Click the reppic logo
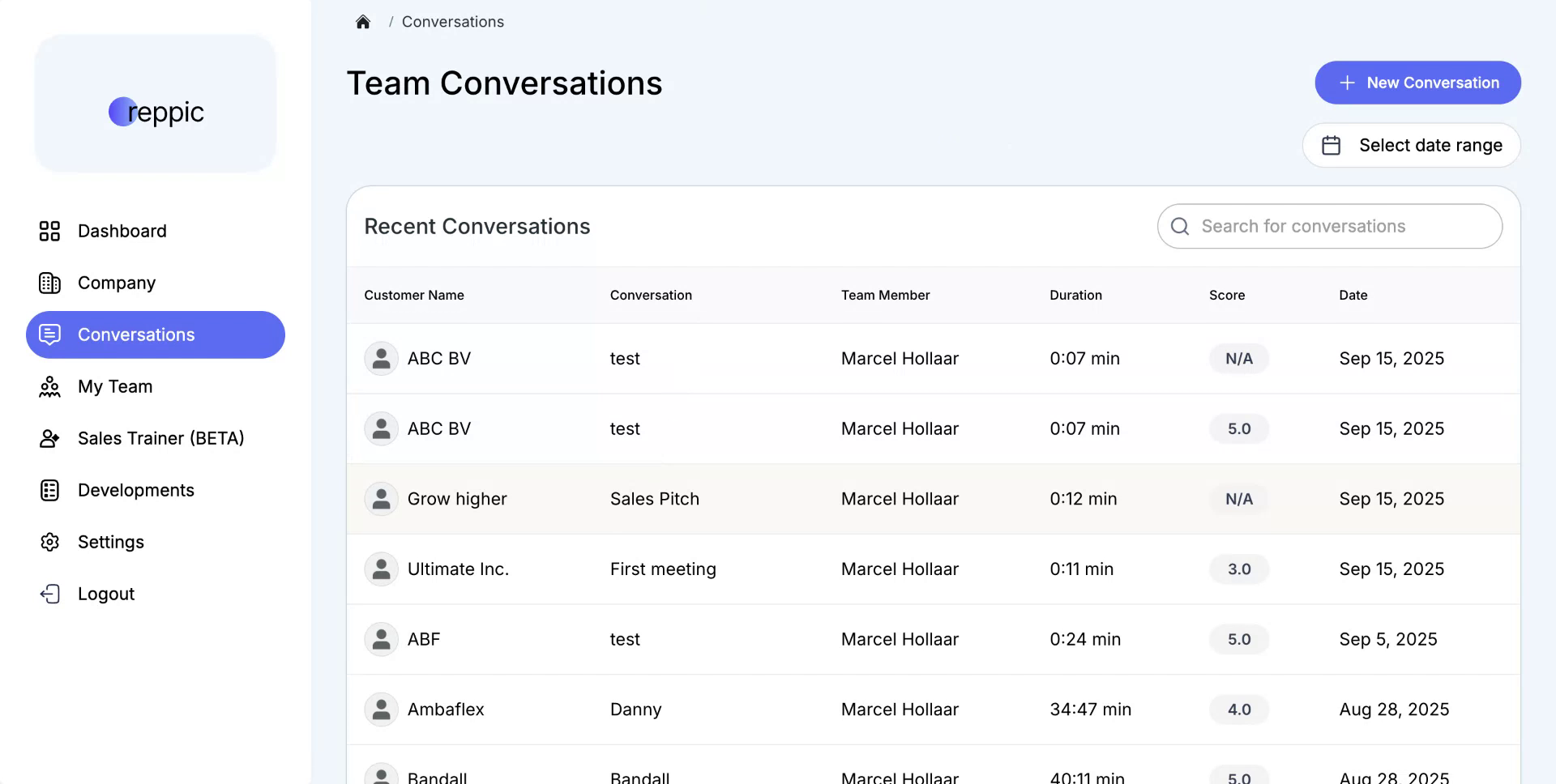Screen dimensions: 1556x784 tap(156, 112)
